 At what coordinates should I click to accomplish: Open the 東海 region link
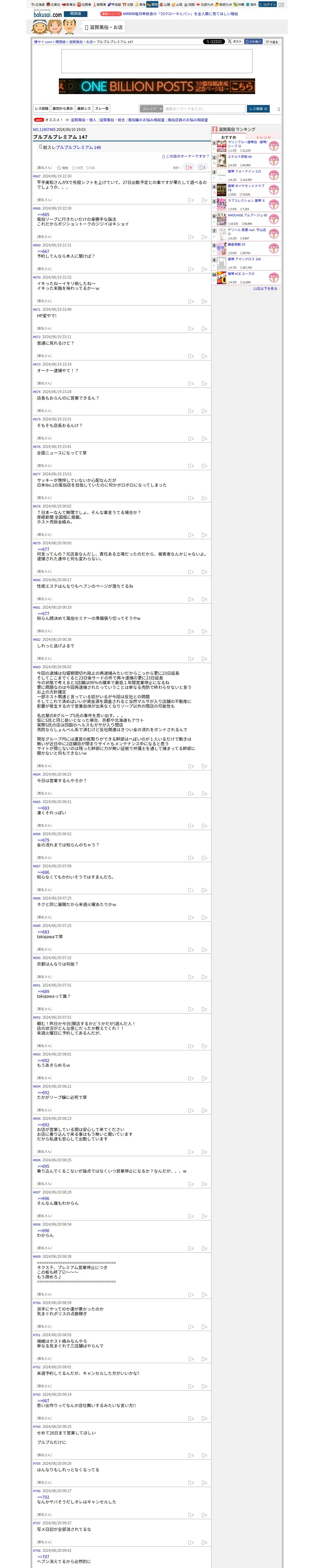tap(140, 4)
